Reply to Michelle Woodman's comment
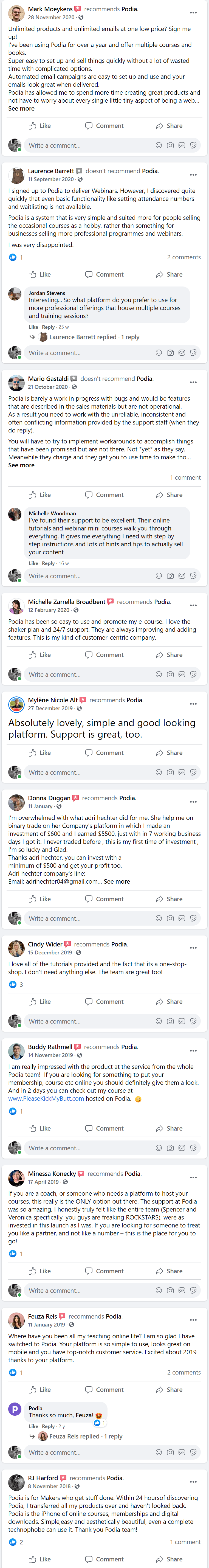 [49, 564]
